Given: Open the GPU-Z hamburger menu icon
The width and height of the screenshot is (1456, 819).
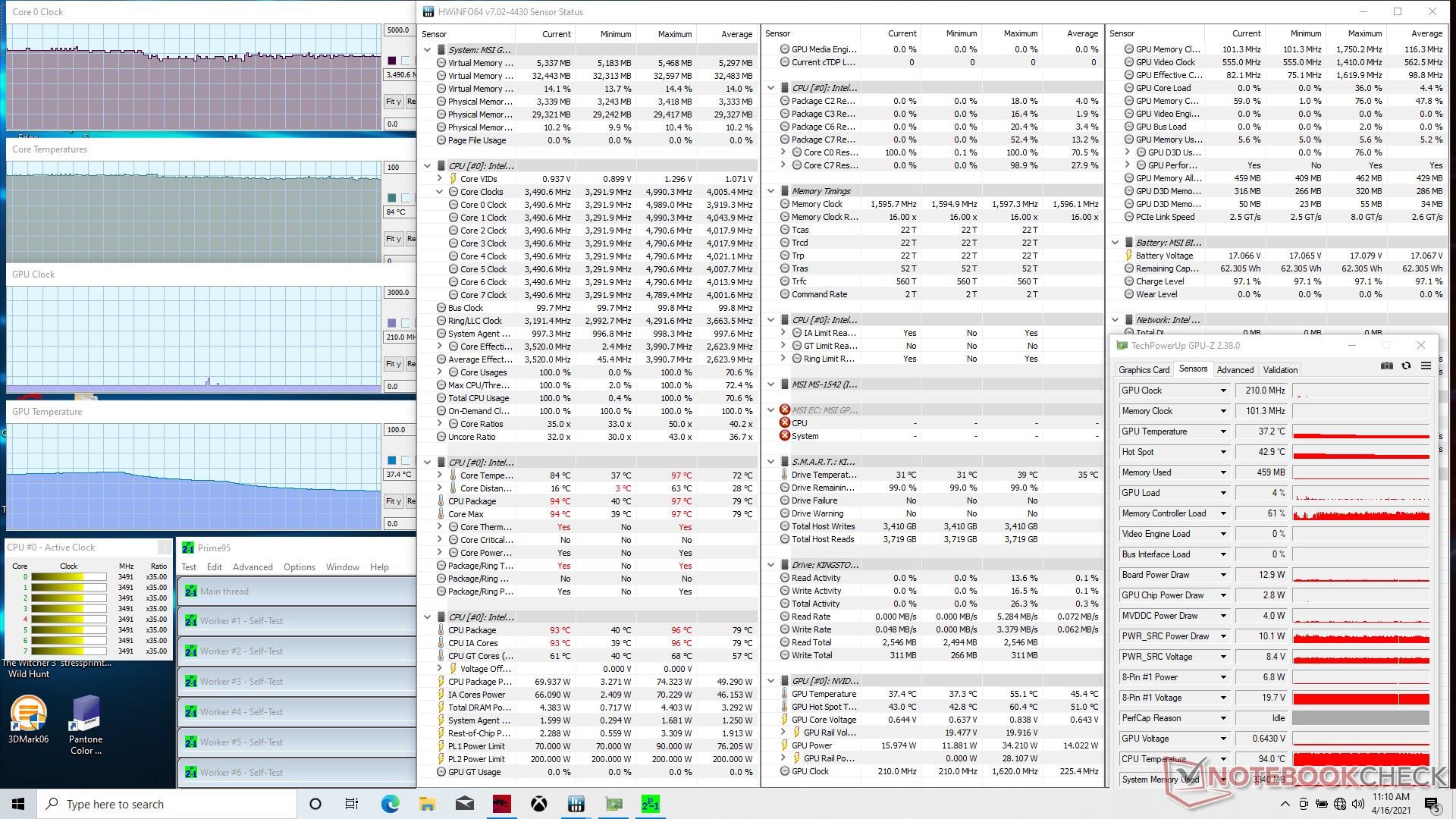Looking at the screenshot, I should [1426, 366].
